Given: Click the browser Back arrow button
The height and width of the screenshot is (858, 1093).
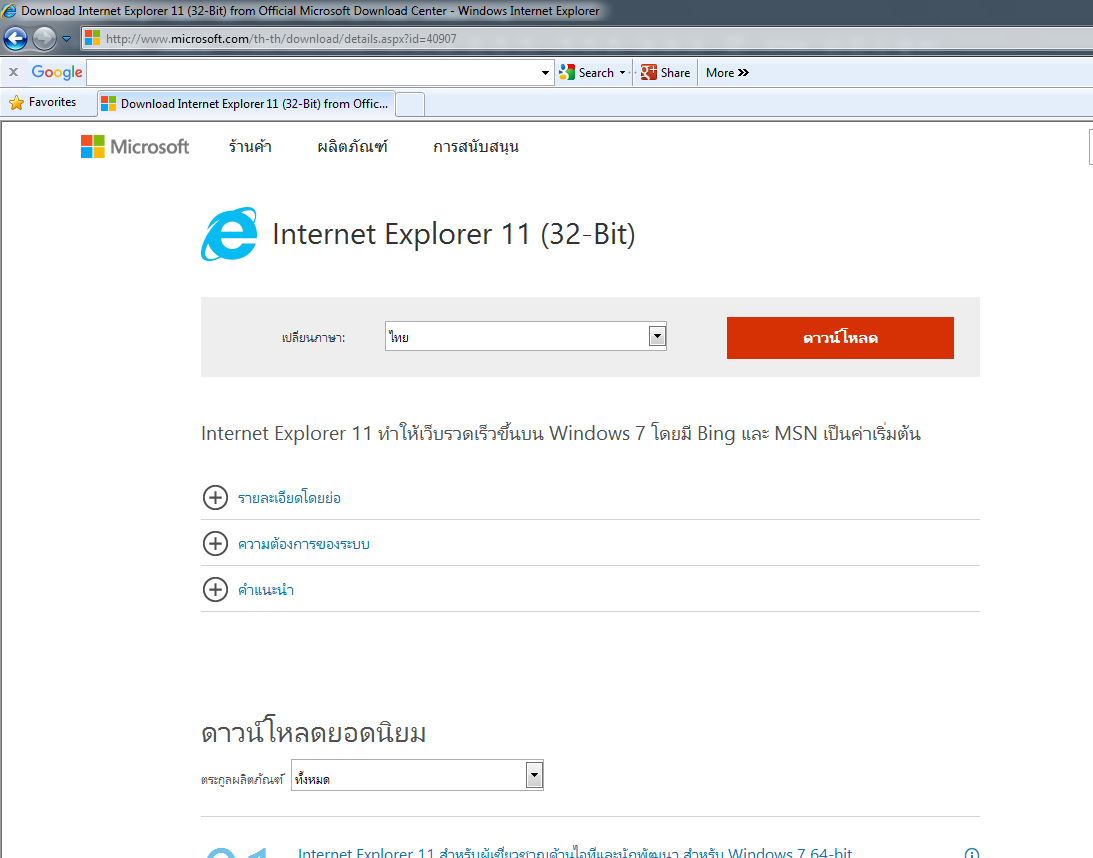Looking at the screenshot, I should (x=15, y=38).
